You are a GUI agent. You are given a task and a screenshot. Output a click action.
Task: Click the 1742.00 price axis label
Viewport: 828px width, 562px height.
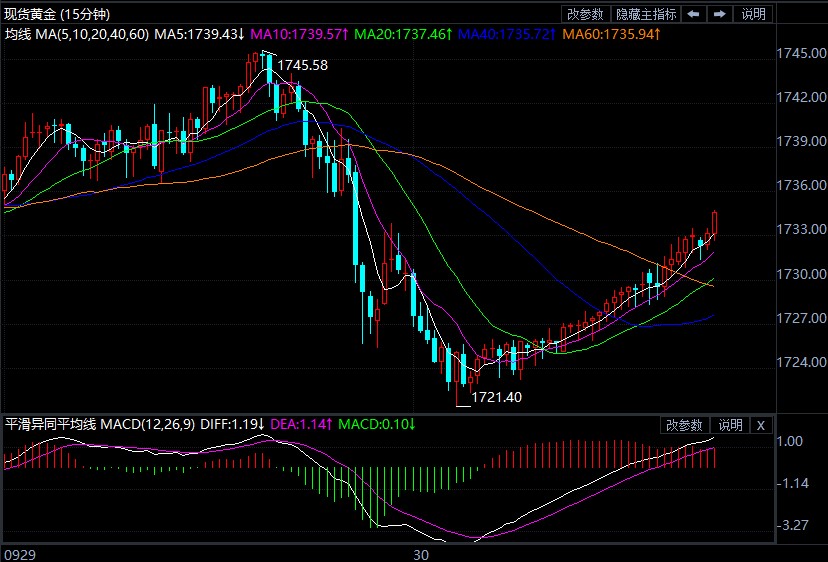coord(801,97)
